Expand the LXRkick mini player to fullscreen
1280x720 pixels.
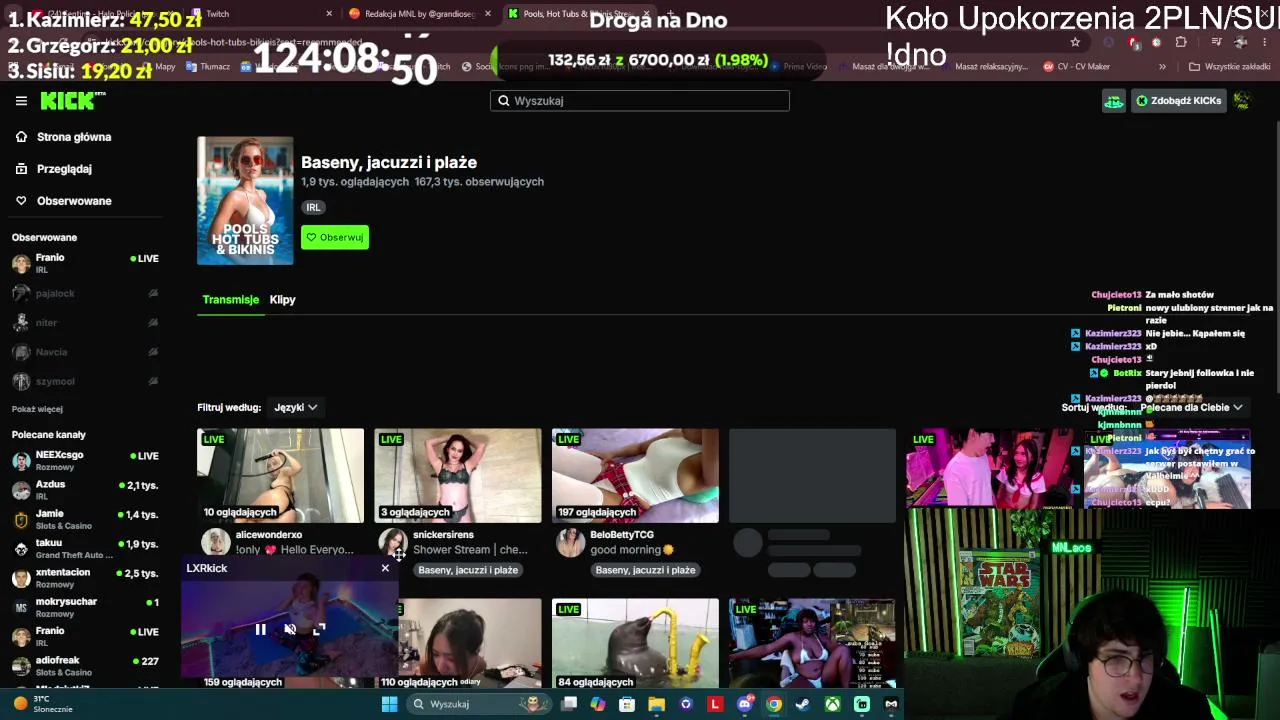point(319,629)
